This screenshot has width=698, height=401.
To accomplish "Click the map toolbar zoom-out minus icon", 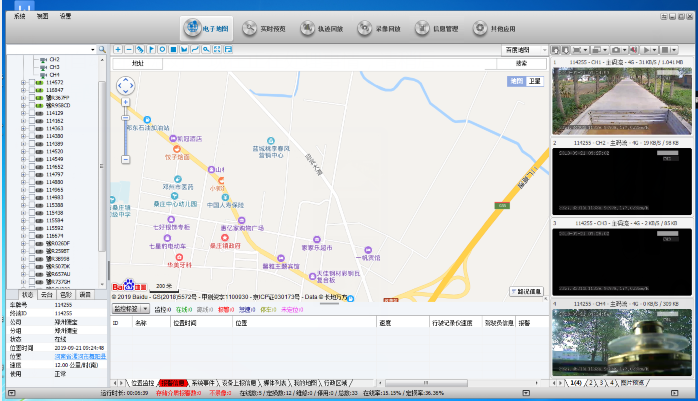I will [x=129, y=49].
